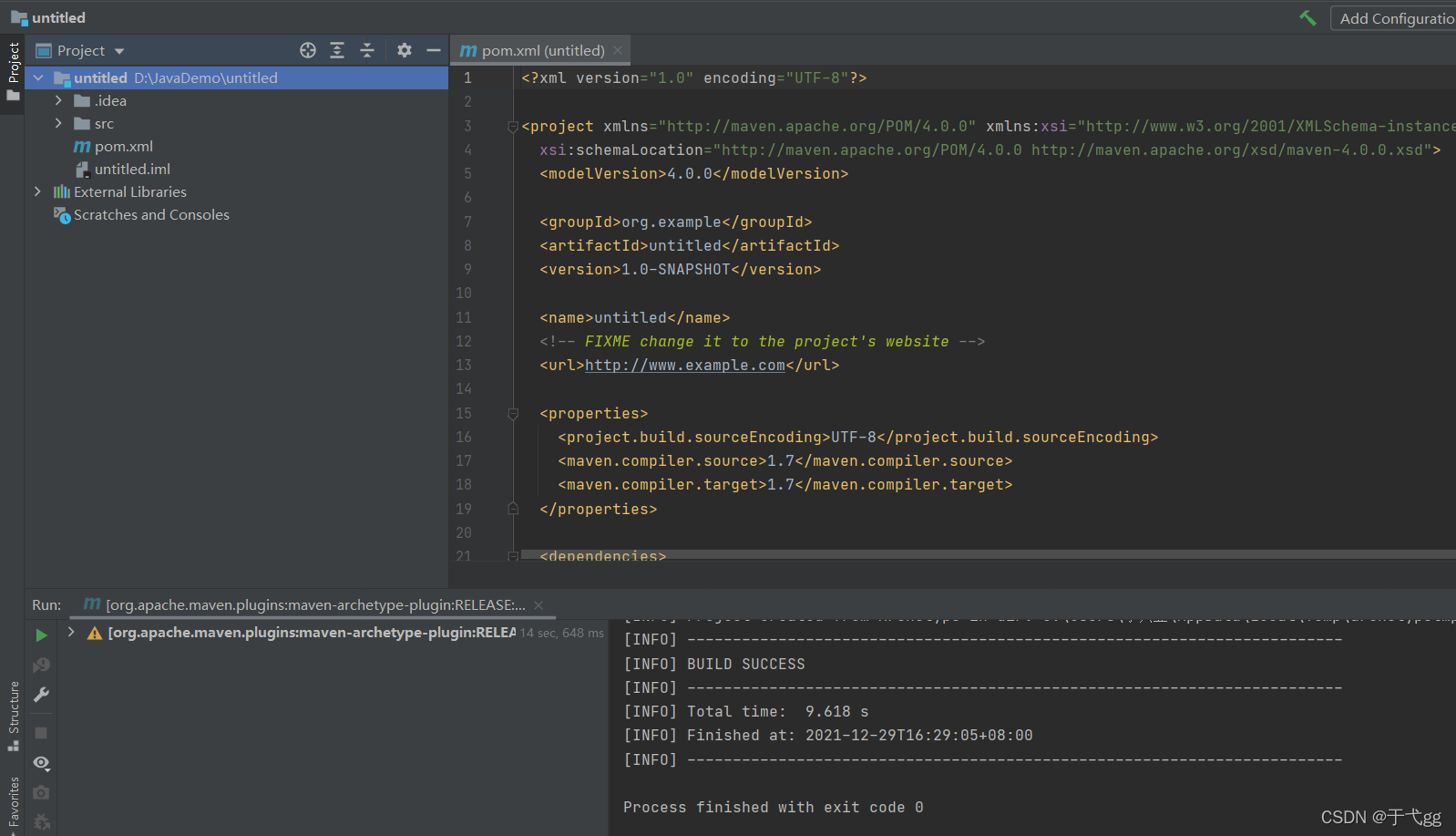
Task: Click Select Opened File crosshair icon
Action: tap(308, 50)
